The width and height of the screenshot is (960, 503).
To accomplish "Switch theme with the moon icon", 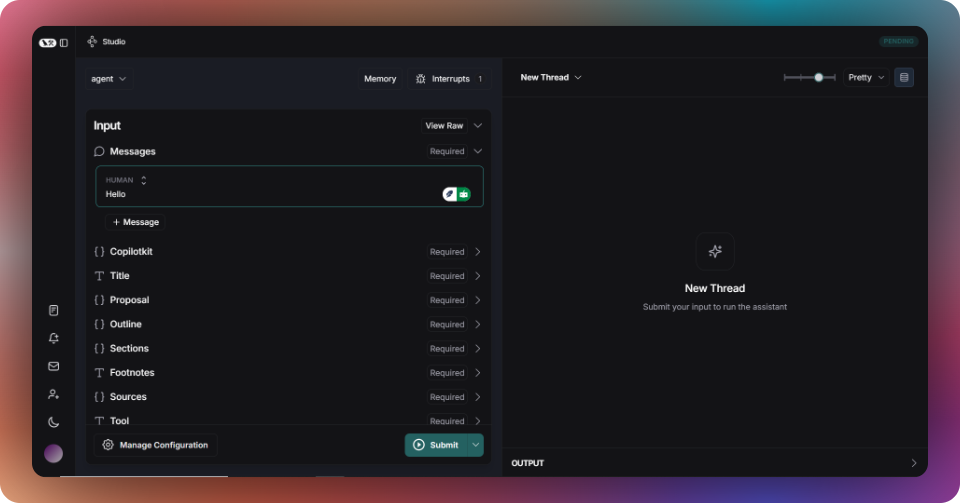I will pos(54,422).
